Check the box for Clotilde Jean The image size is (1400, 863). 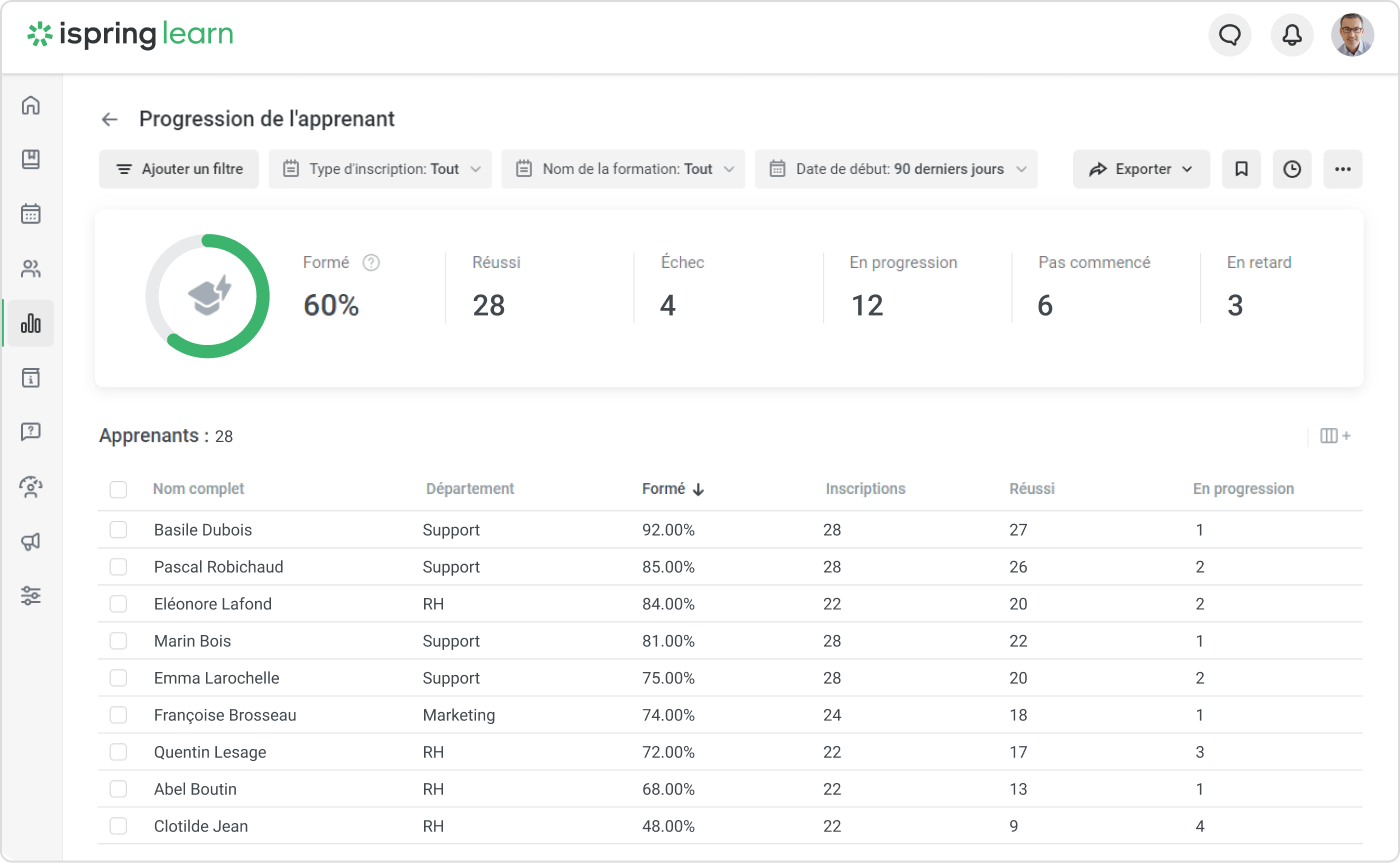click(118, 826)
